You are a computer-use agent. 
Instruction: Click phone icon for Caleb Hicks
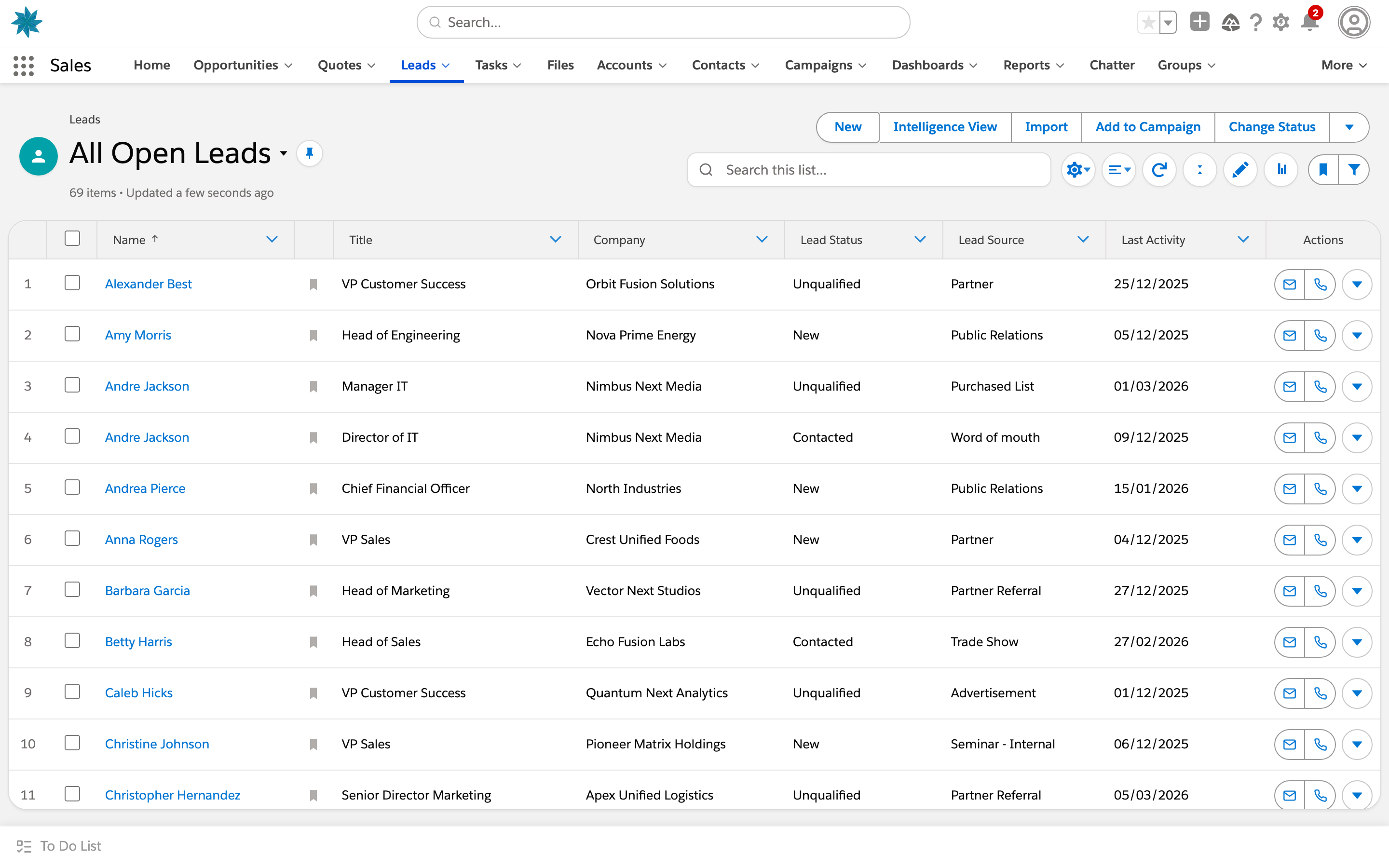pyautogui.click(x=1320, y=693)
